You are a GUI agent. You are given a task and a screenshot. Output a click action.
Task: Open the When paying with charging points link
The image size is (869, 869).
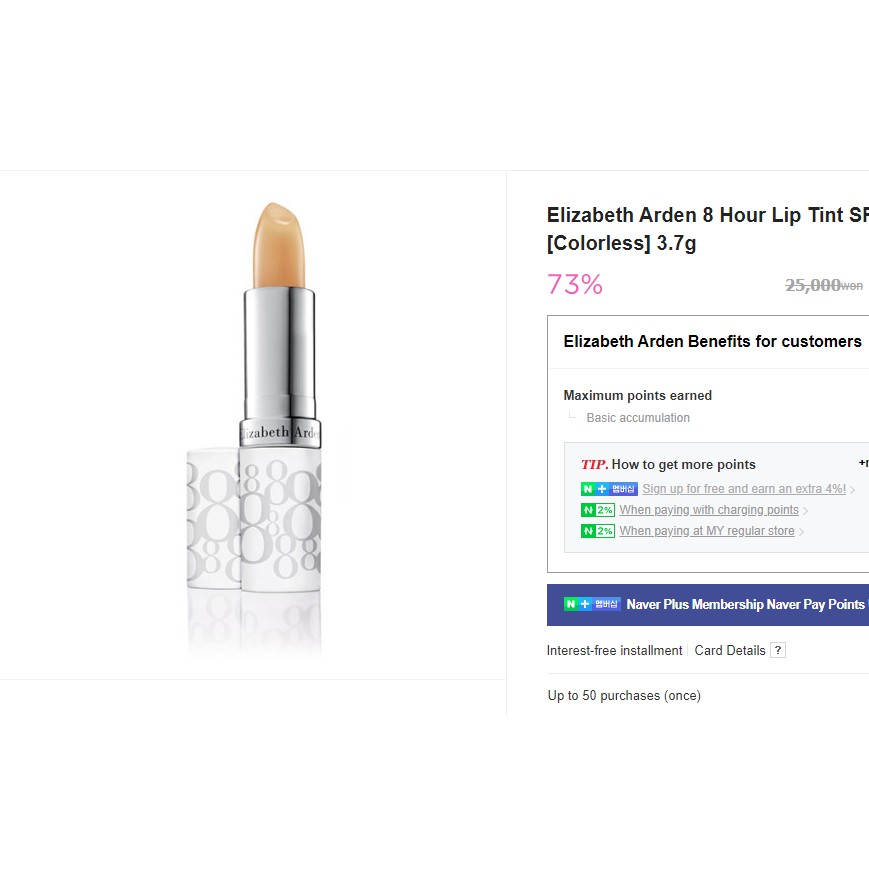(709, 510)
